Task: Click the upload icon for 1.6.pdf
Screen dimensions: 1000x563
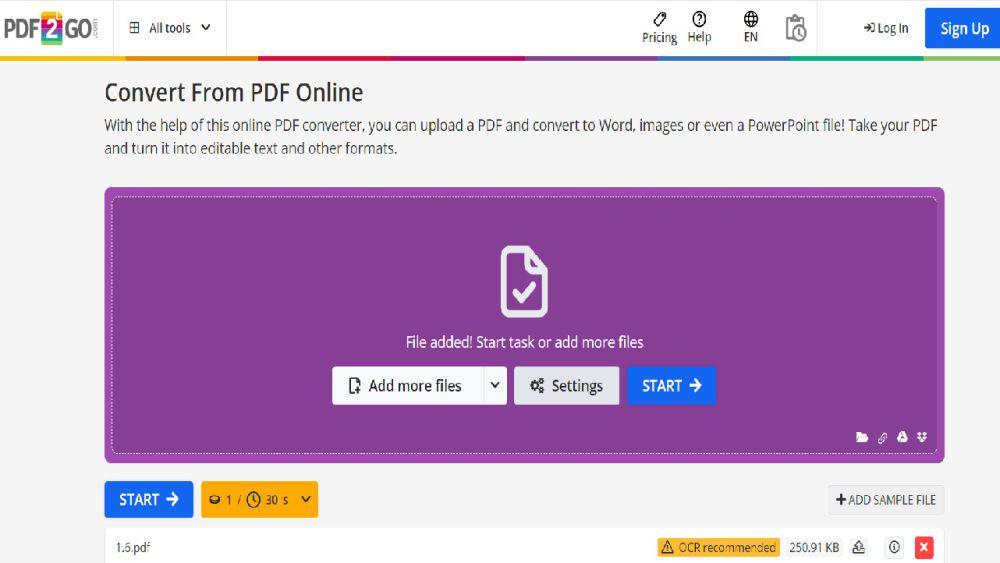Action: click(858, 547)
